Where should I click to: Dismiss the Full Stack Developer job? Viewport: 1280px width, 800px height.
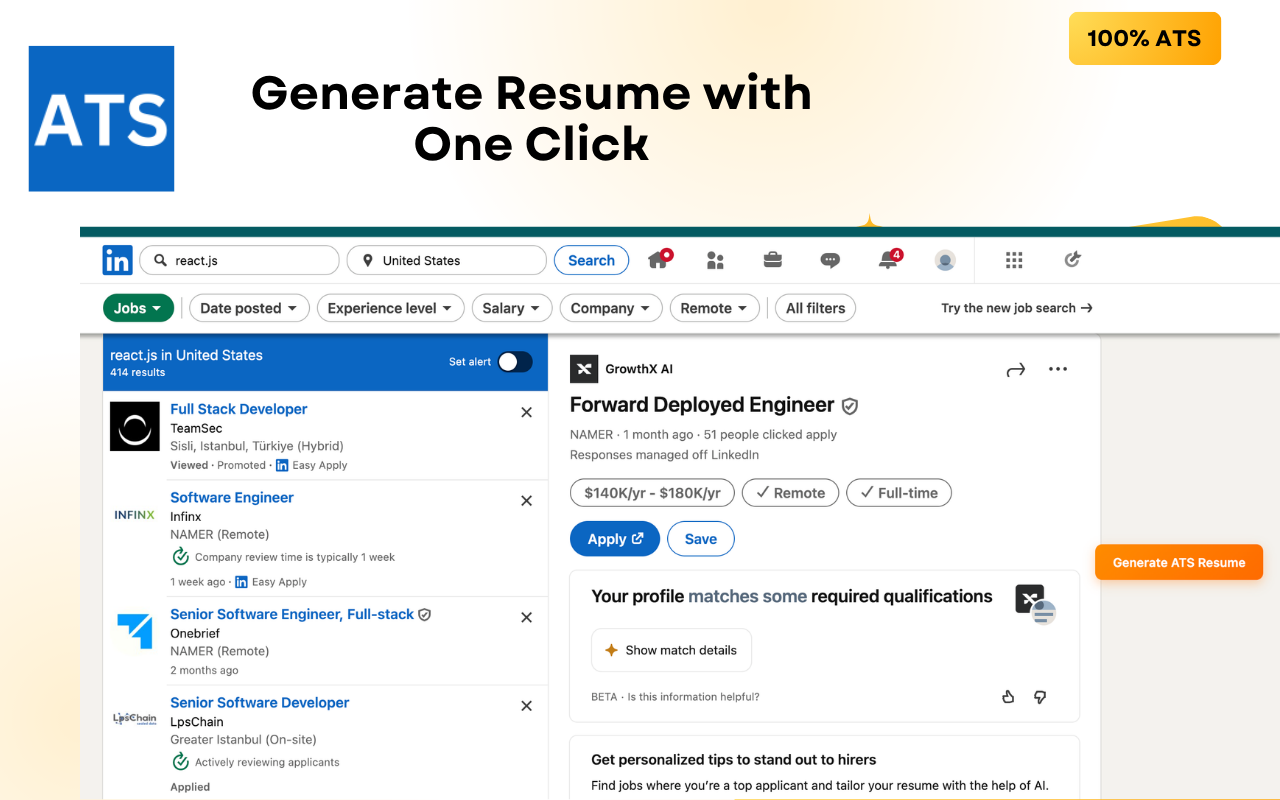click(x=527, y=412)
